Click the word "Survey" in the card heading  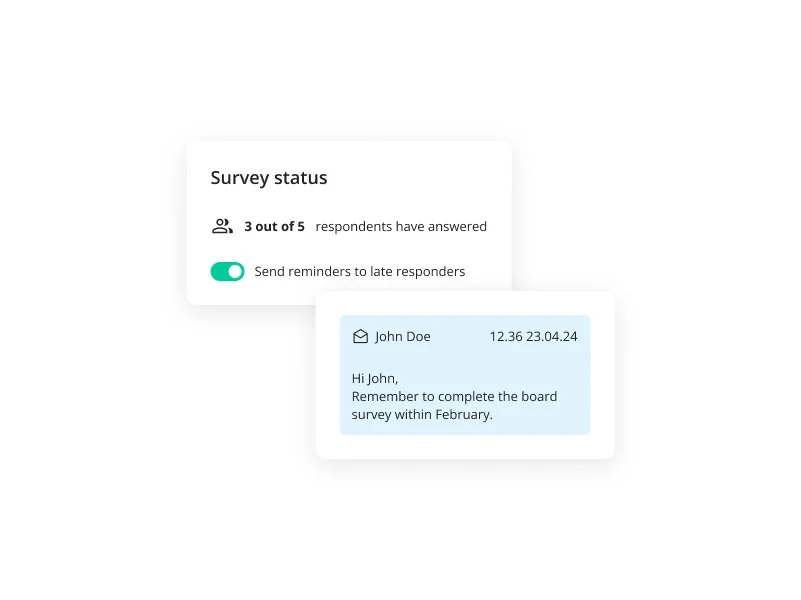coord(240,178)
